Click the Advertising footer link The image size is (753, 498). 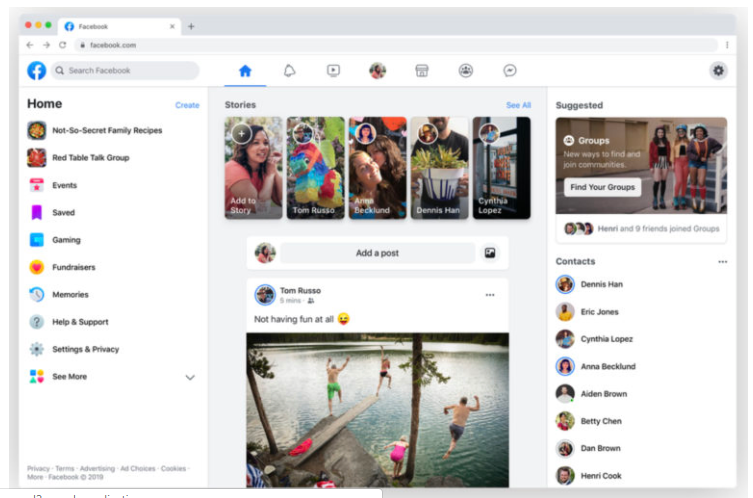pyautogui.click(x=97, y=468)
